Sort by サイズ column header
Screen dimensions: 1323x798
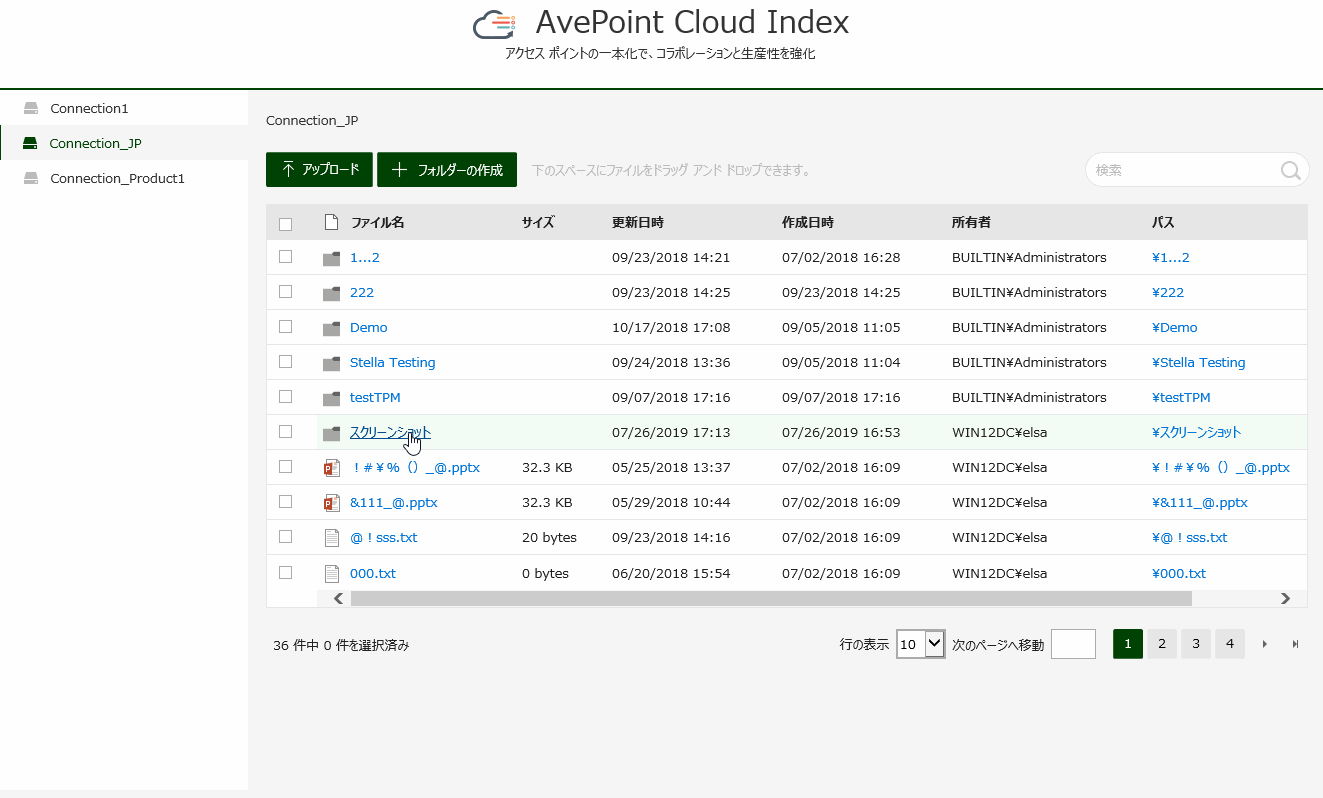tap(538, 222)
